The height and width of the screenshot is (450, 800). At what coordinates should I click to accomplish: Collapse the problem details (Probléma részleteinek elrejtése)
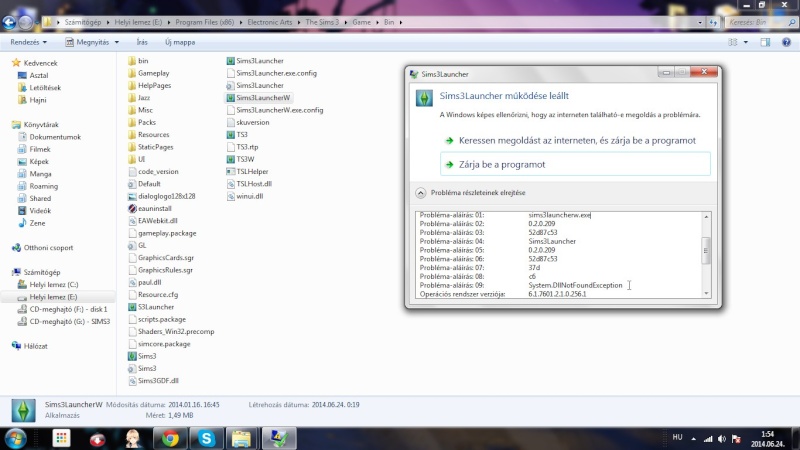click(x=471, y=193)
